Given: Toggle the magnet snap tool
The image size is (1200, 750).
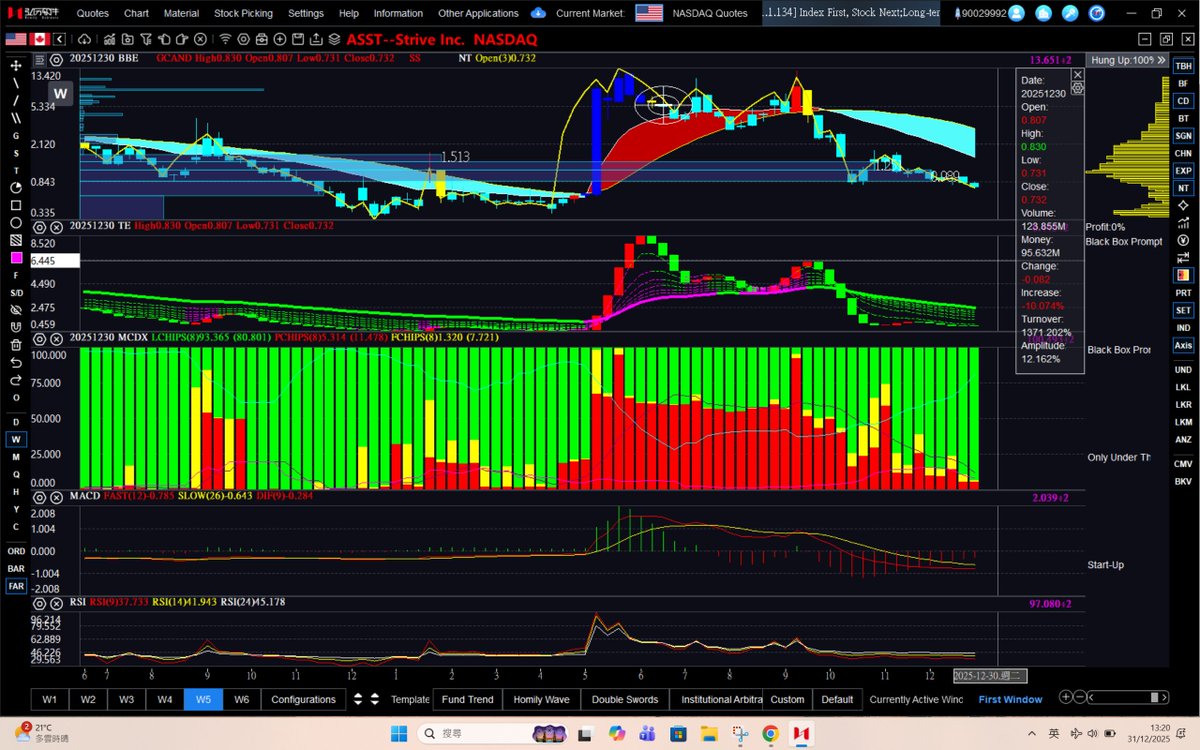Looking at the screenshot, I should coord(16,328).
